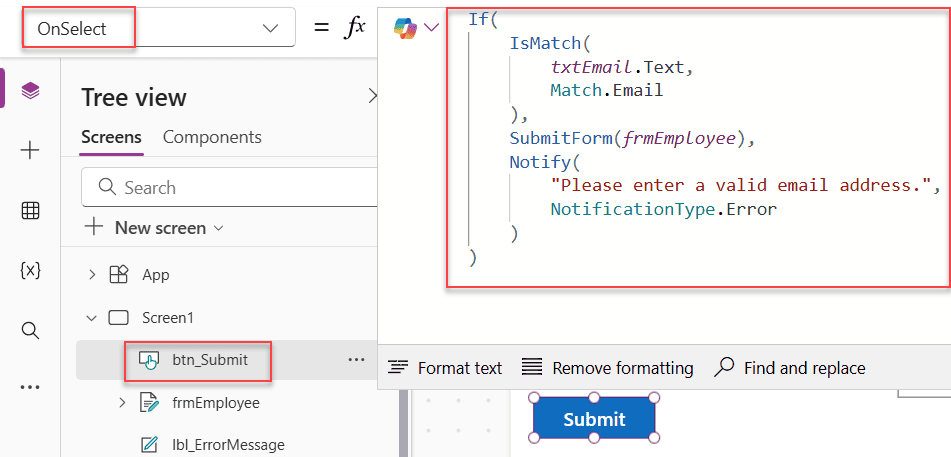
Task: Collapse the Screen1 tree node
Action: [92, 317]
